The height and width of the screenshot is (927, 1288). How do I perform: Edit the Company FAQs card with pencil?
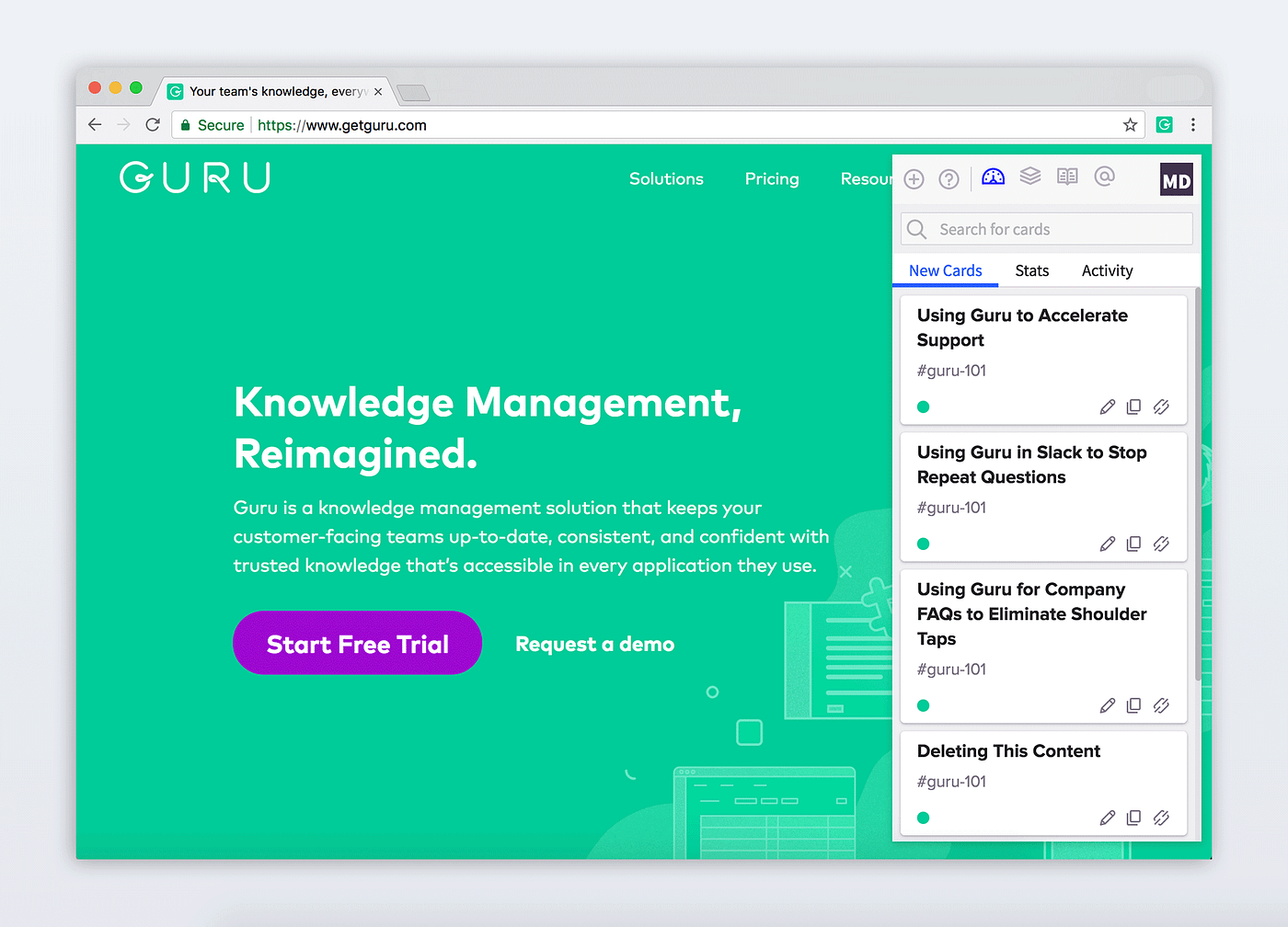tap(1108, 705)
